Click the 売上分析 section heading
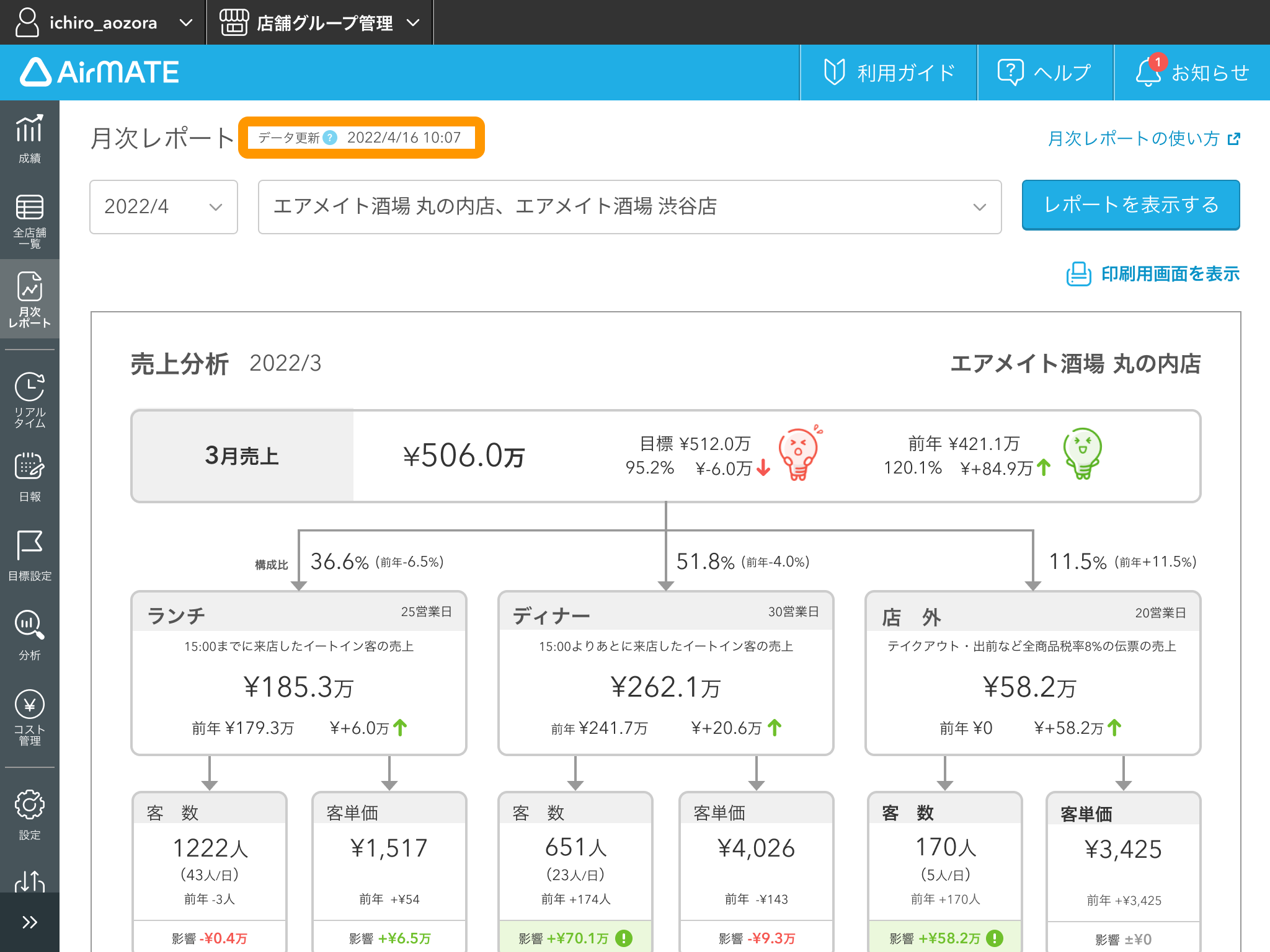Screen dimensions: 1270x952 click(x=180, y=364)
